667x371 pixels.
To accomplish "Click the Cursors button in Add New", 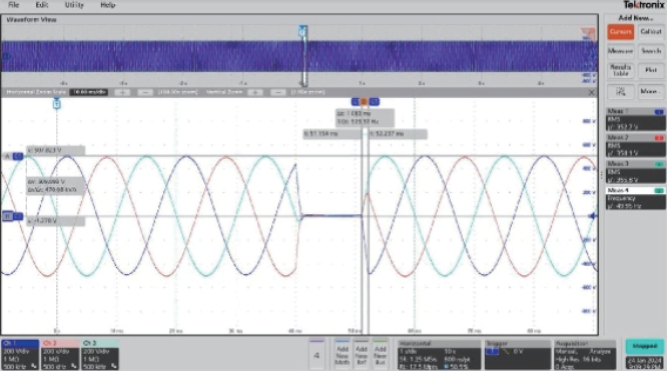I will point(621,32).
